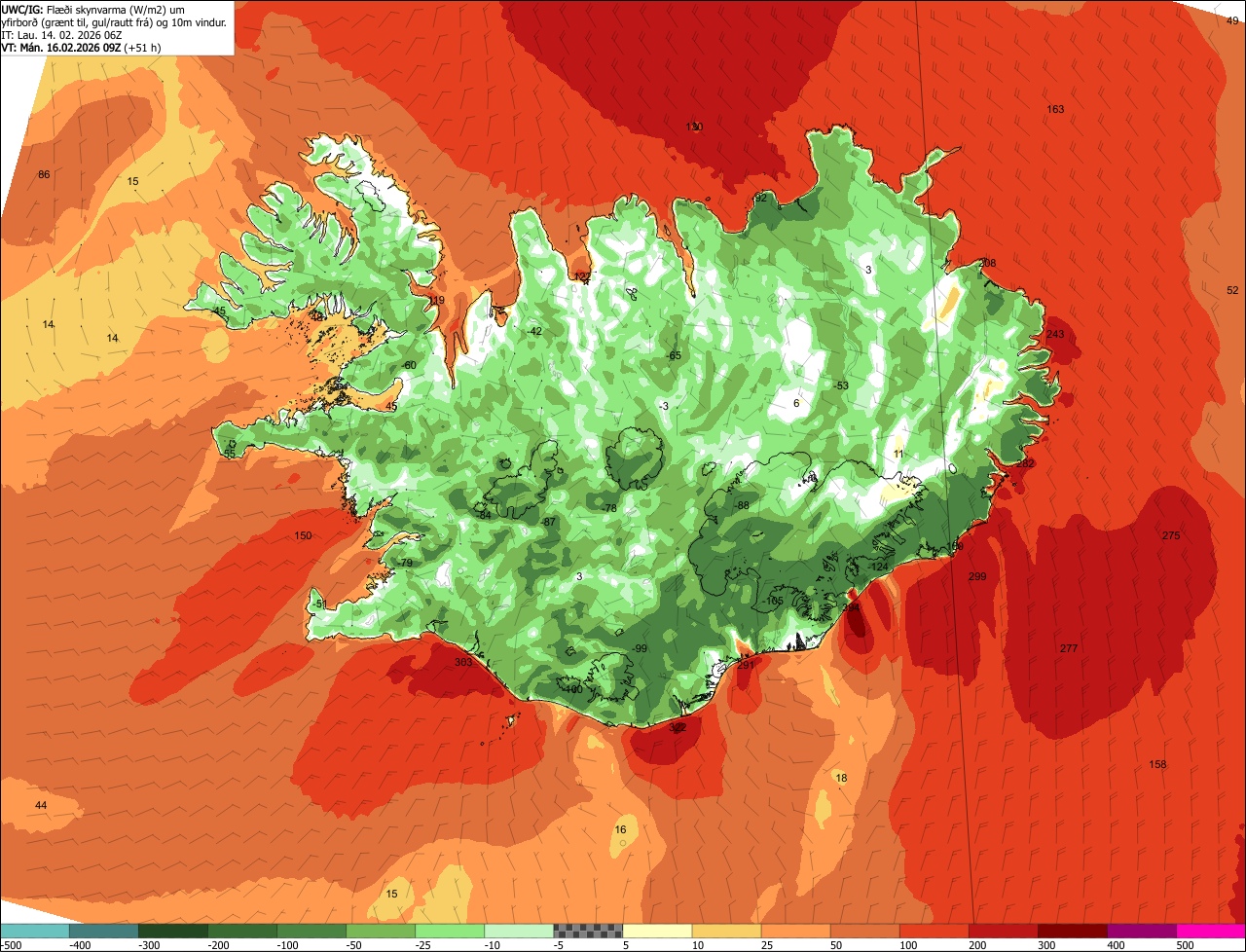Click the '-500' legend label
This screenshot has width=1246, height=952.
click(x=11, y=945)
